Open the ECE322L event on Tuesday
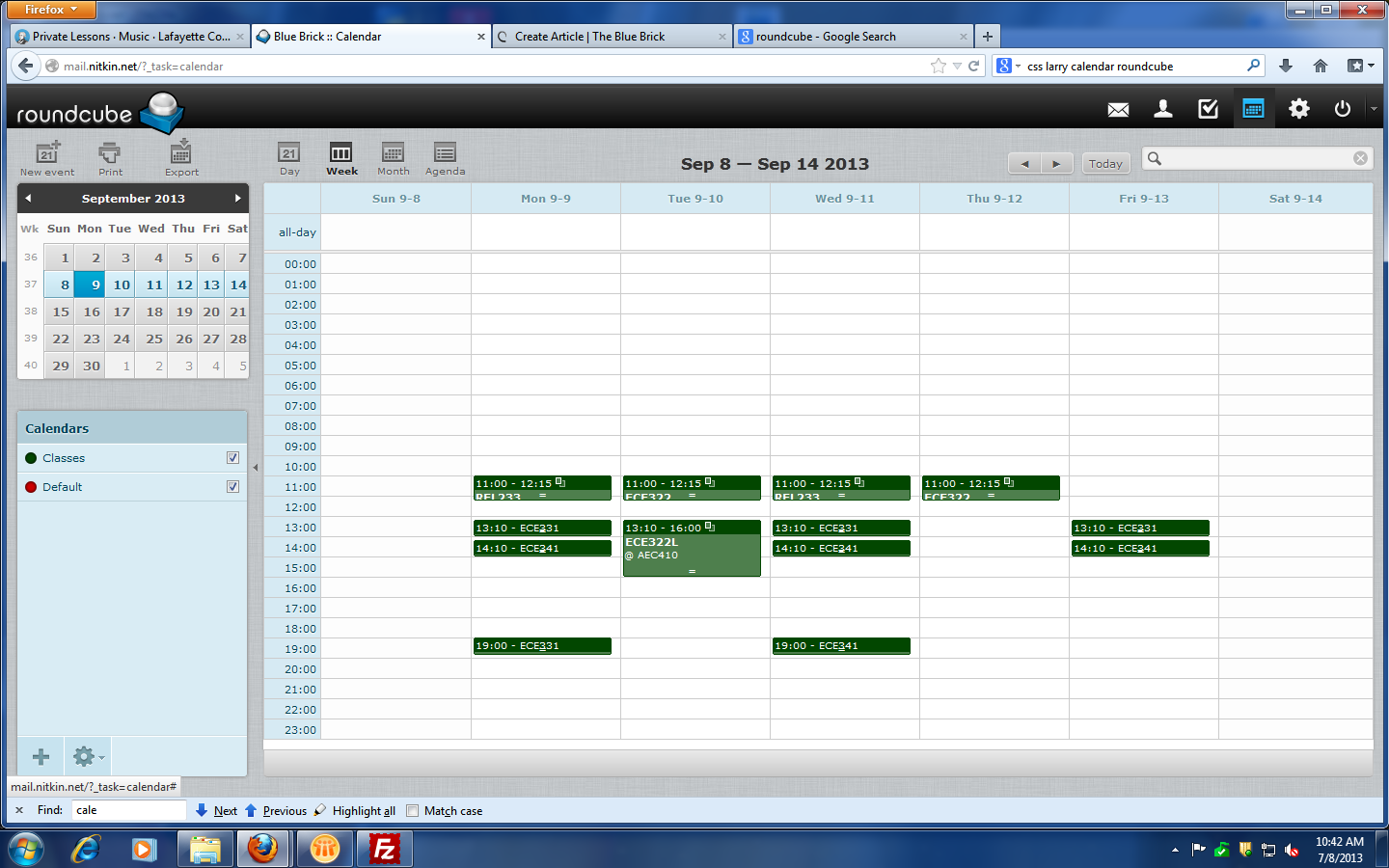 [691, 550]
